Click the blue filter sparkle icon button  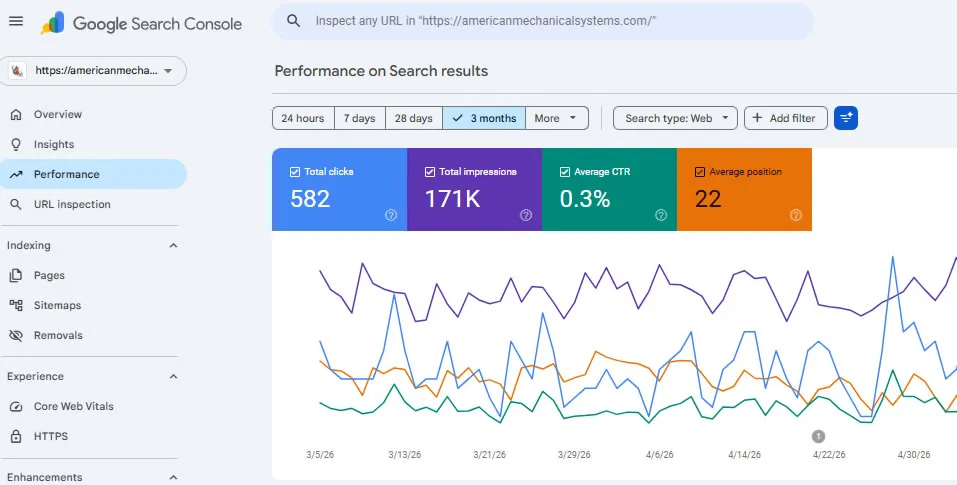pyautogui.click(x=846, y=118)
